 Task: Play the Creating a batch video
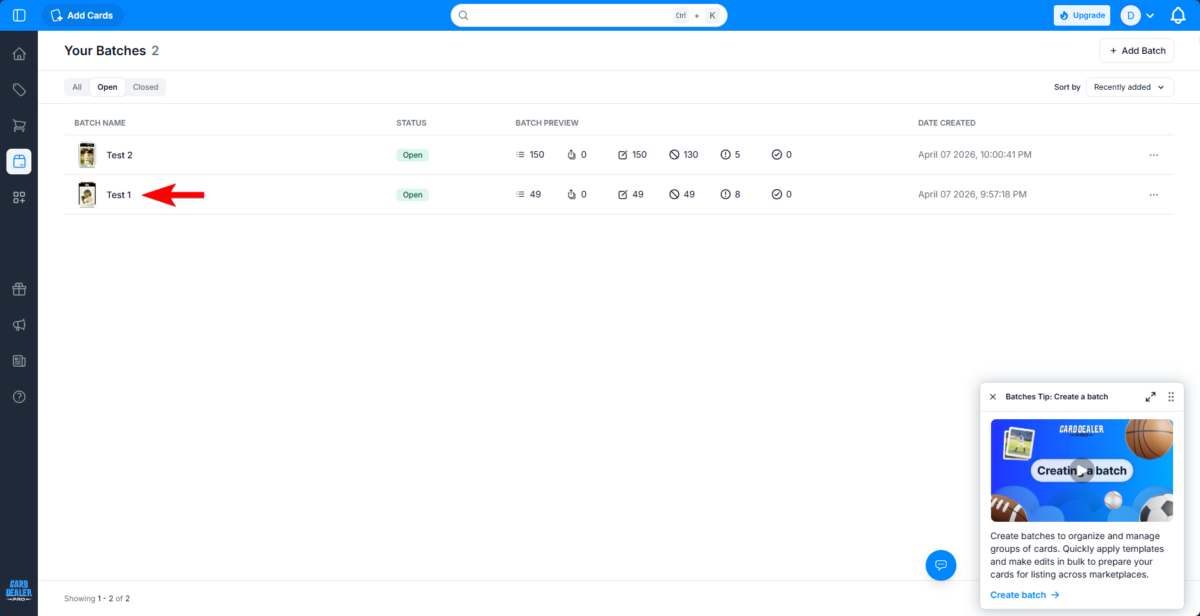pos(1081,471)
